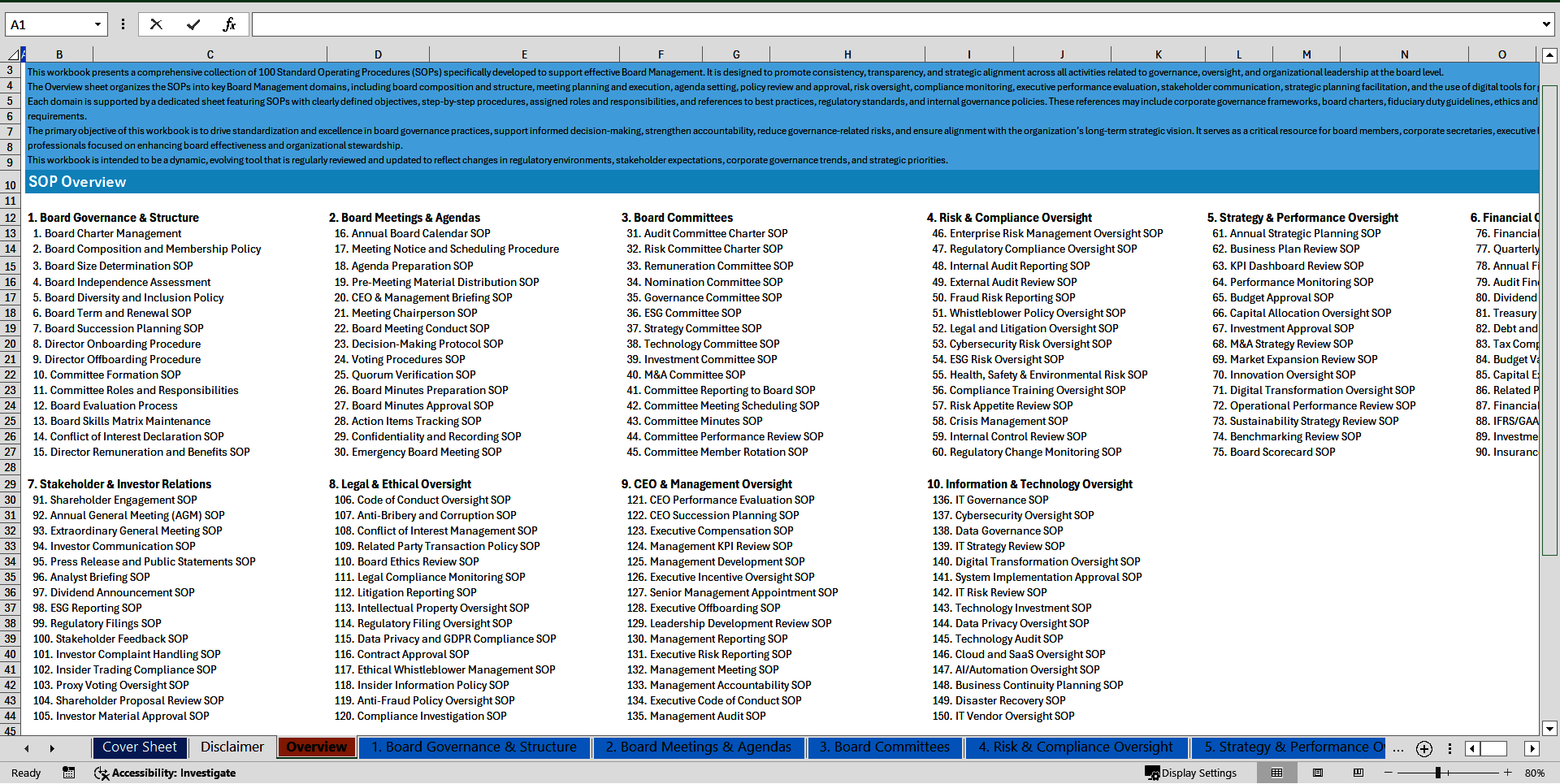Click the zoom in plus button
The width and height of the screenshot is (1560, 784).
click(x=1507, y=773)
